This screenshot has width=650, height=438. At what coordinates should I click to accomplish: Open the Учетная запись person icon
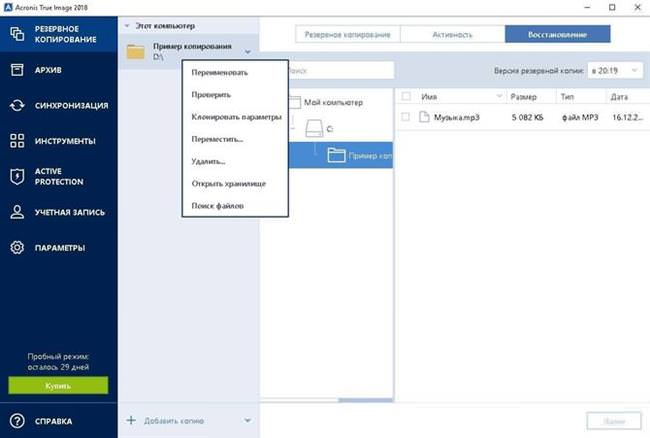coord(17,212)
